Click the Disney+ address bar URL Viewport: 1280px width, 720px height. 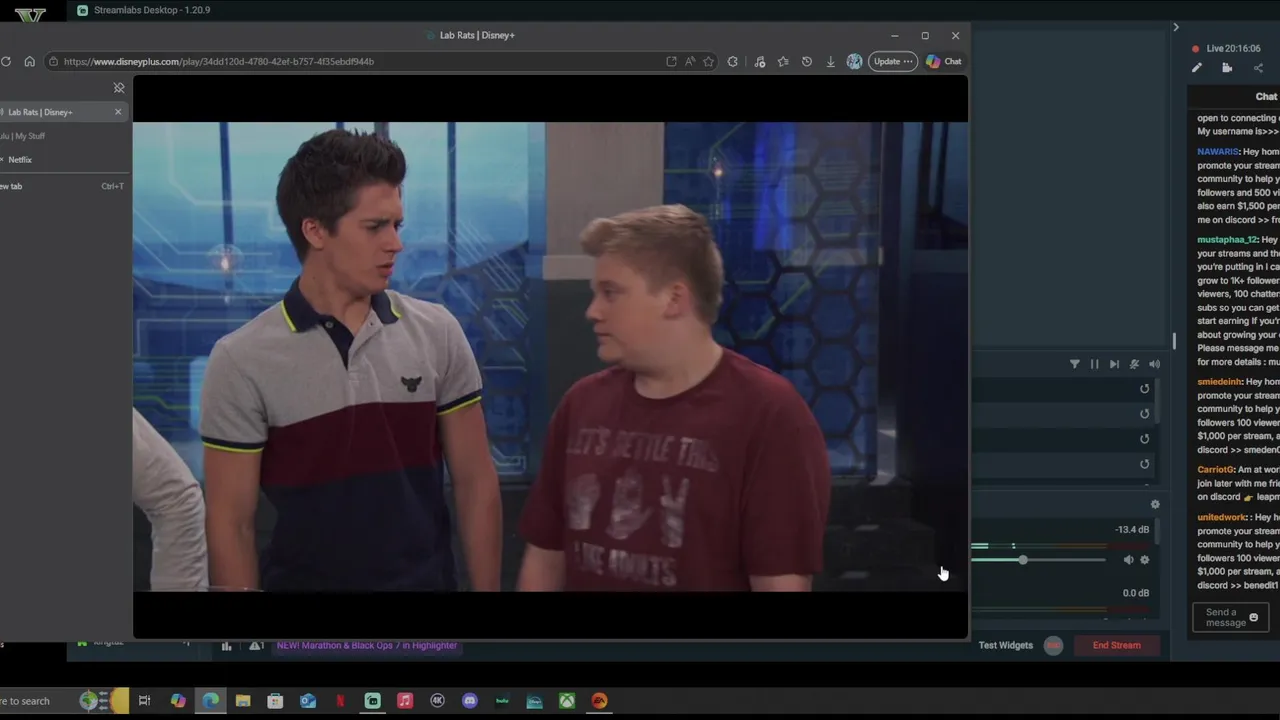click(x=219, y=61)
